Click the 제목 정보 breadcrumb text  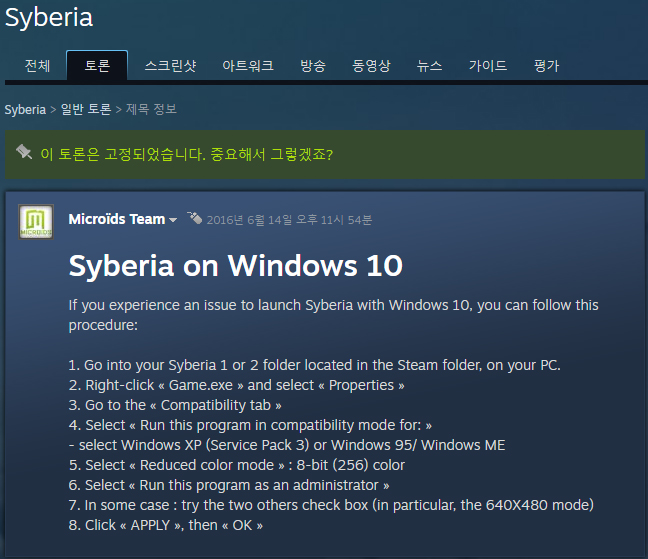(x=151, y=109)
